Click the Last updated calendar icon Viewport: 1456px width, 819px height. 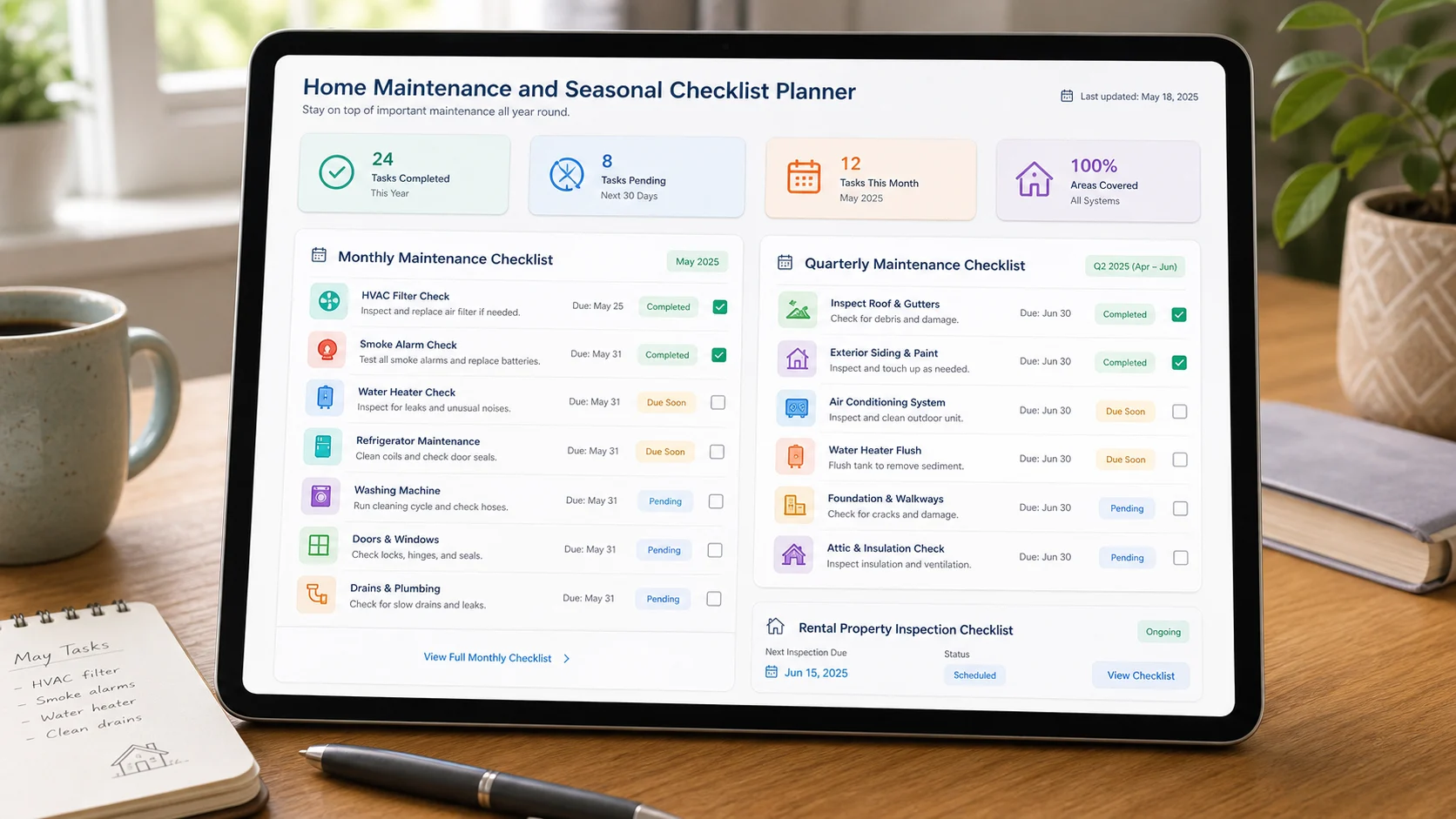tap(1067, 96)
